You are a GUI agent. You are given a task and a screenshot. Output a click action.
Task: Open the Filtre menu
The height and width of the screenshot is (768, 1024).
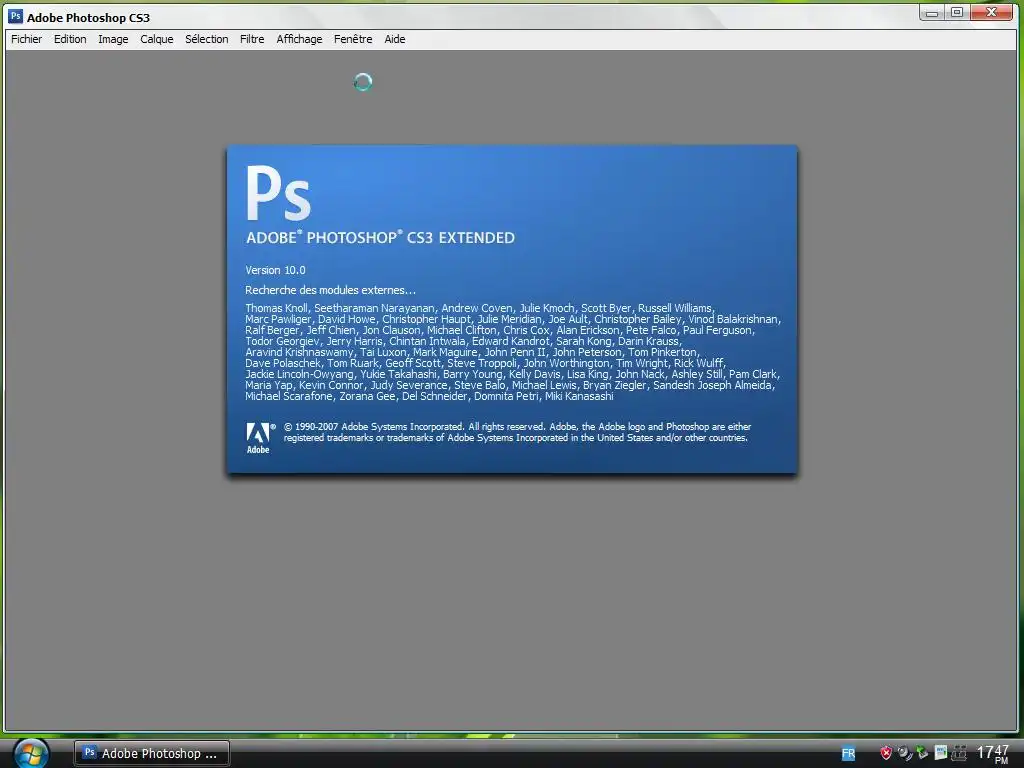pos(252,39)
